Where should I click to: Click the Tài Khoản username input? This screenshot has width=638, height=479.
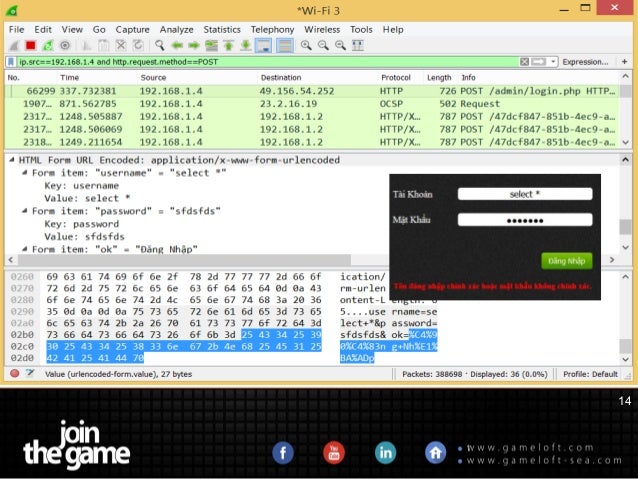525,194
